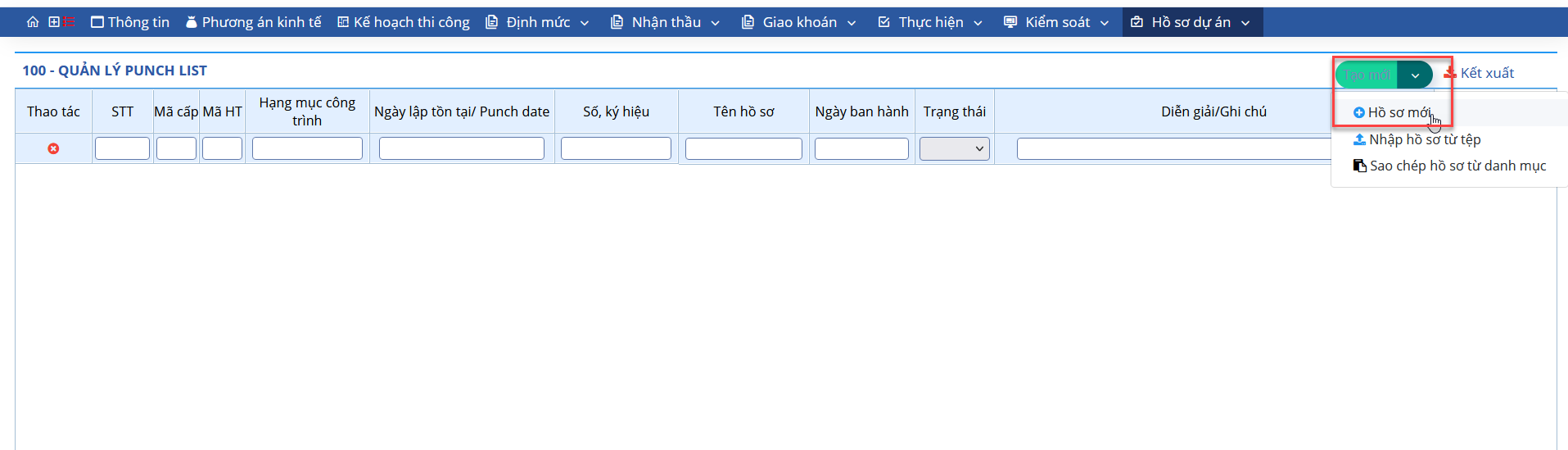Expand the Định mức dropdown menu
This screenshot has width=1568, height=450.
[x=537, y=22]
